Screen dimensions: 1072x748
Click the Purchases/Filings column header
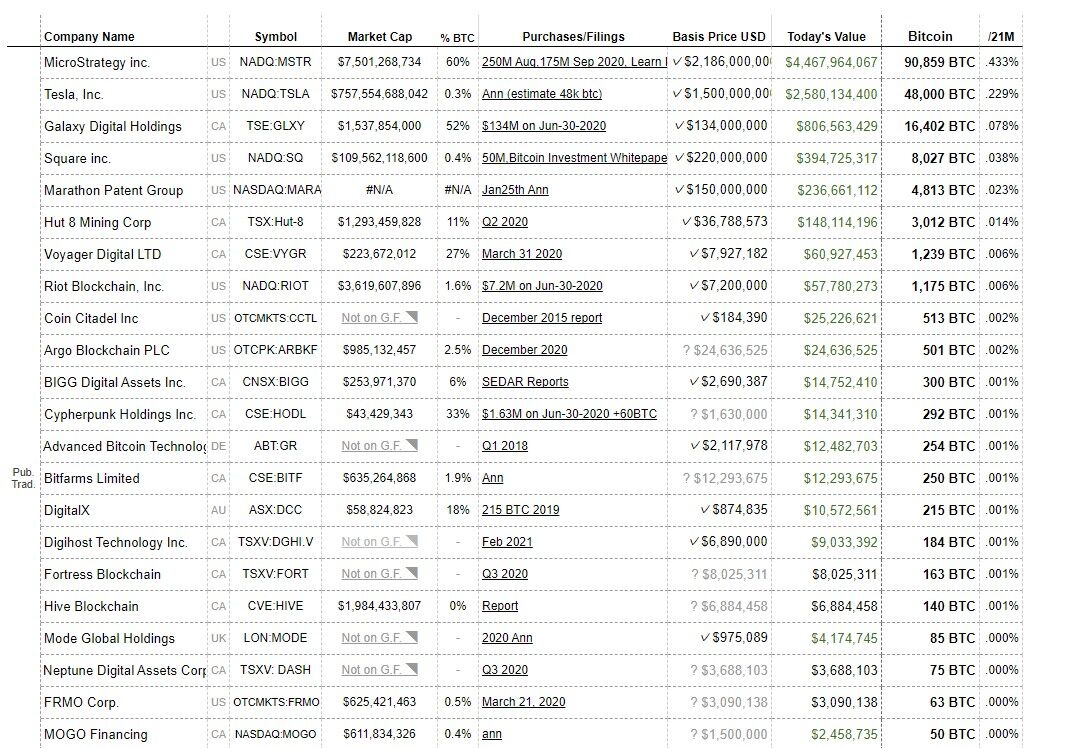click(x=574, y=36)
